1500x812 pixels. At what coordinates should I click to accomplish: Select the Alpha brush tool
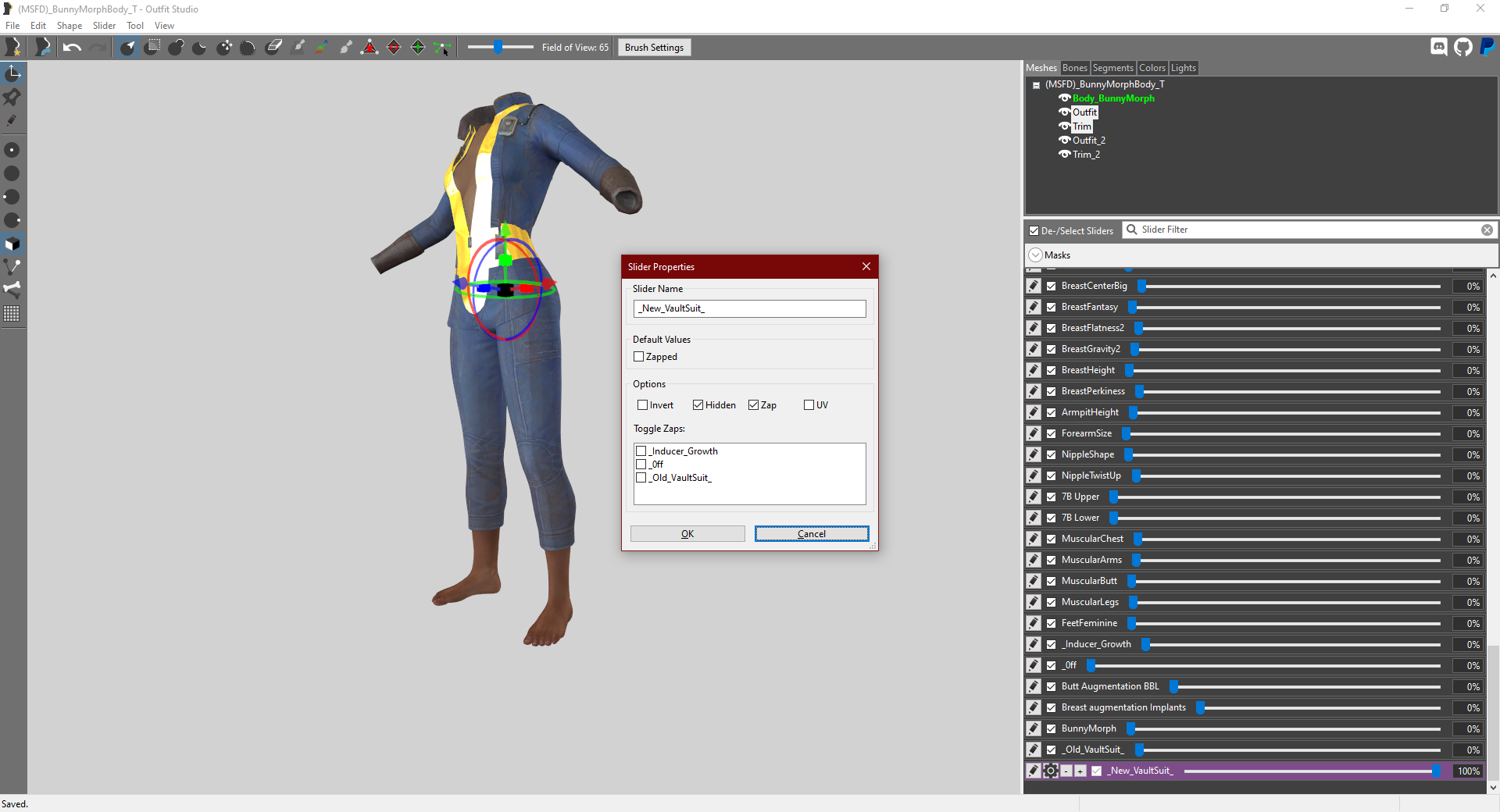(345, 48)
